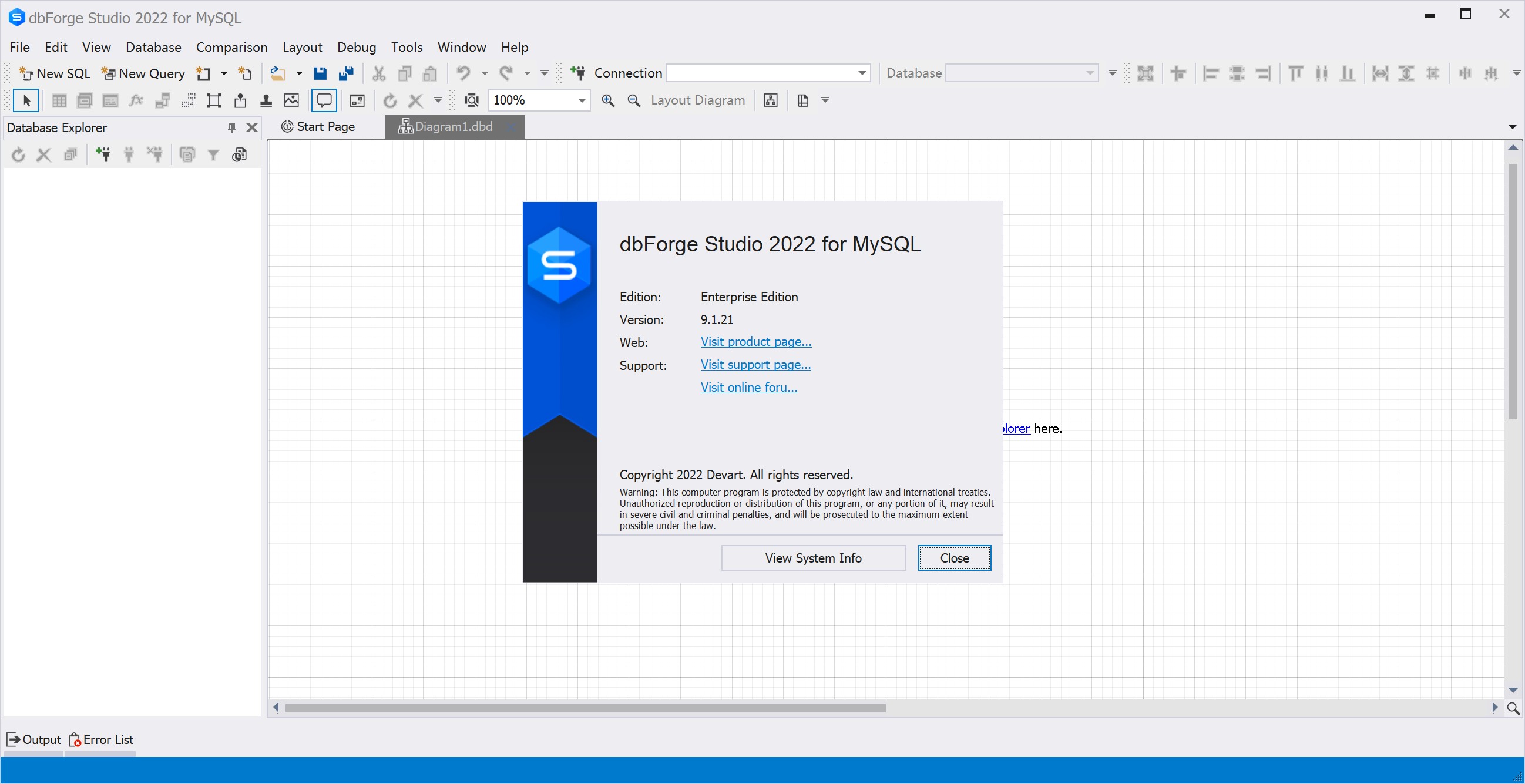Toggle the filter icon in Database Explorer
This screenshot has height=784, width=1525.
click(214, 155)
